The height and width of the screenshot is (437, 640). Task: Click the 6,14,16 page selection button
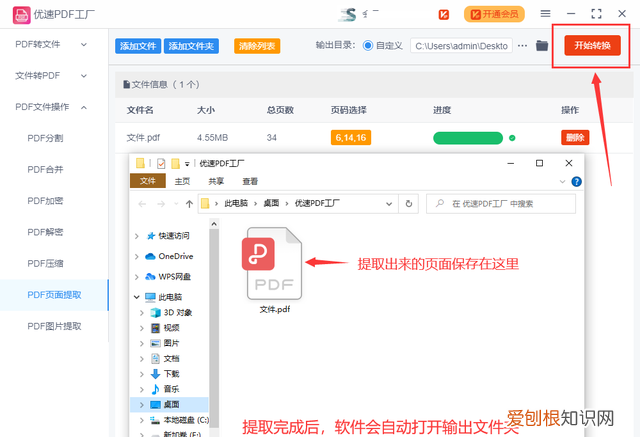tap(351, 138)
